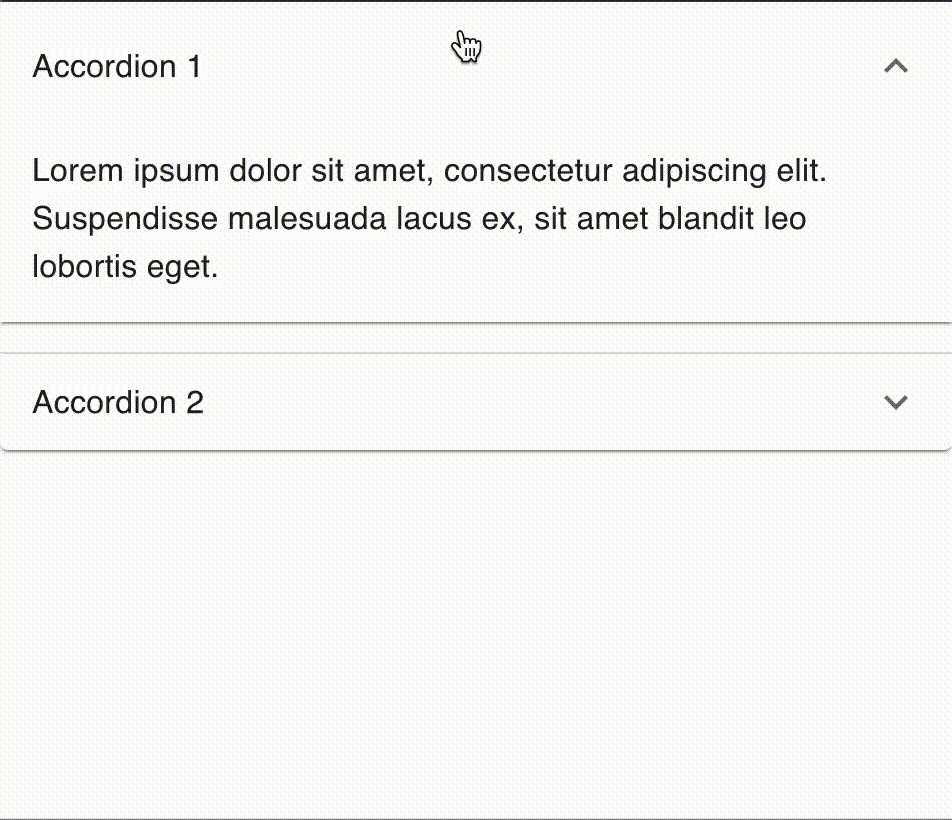
Task: Click the words "lobortis eget" on the last line
Action: point(125,267)
